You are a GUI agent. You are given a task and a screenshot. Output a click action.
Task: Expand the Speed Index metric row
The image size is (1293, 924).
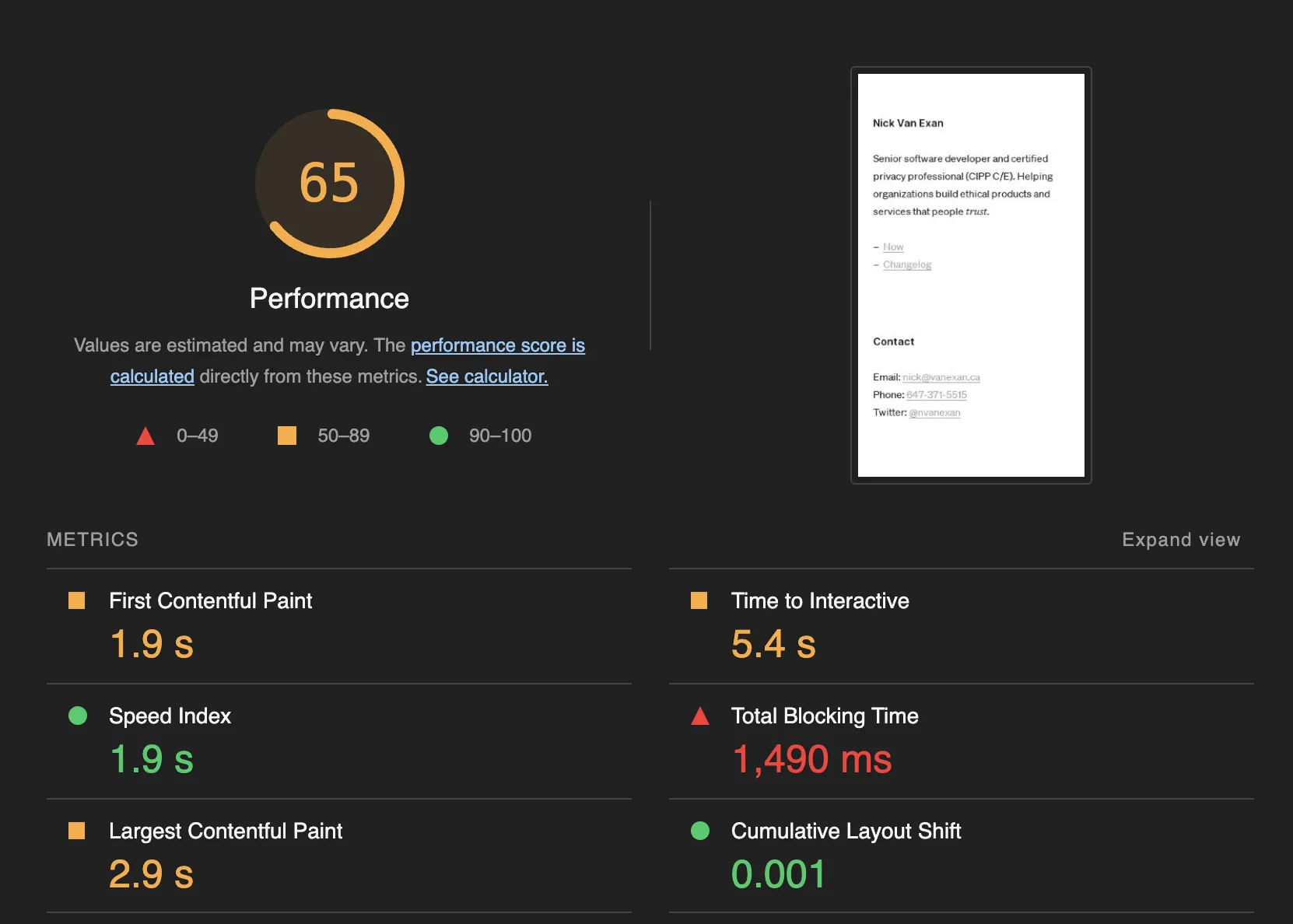[x=339, y=741]
